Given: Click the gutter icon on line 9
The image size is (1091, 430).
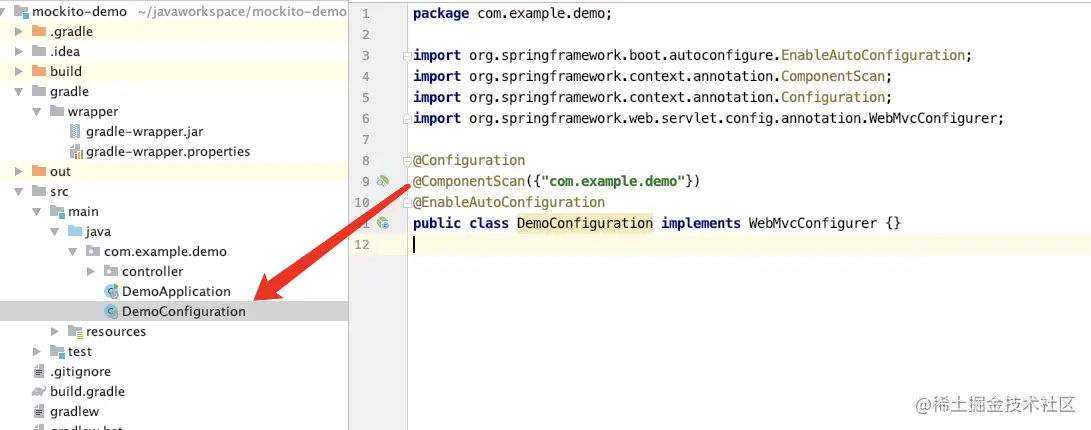Looking at the screenshot, I should pos(383,182).
